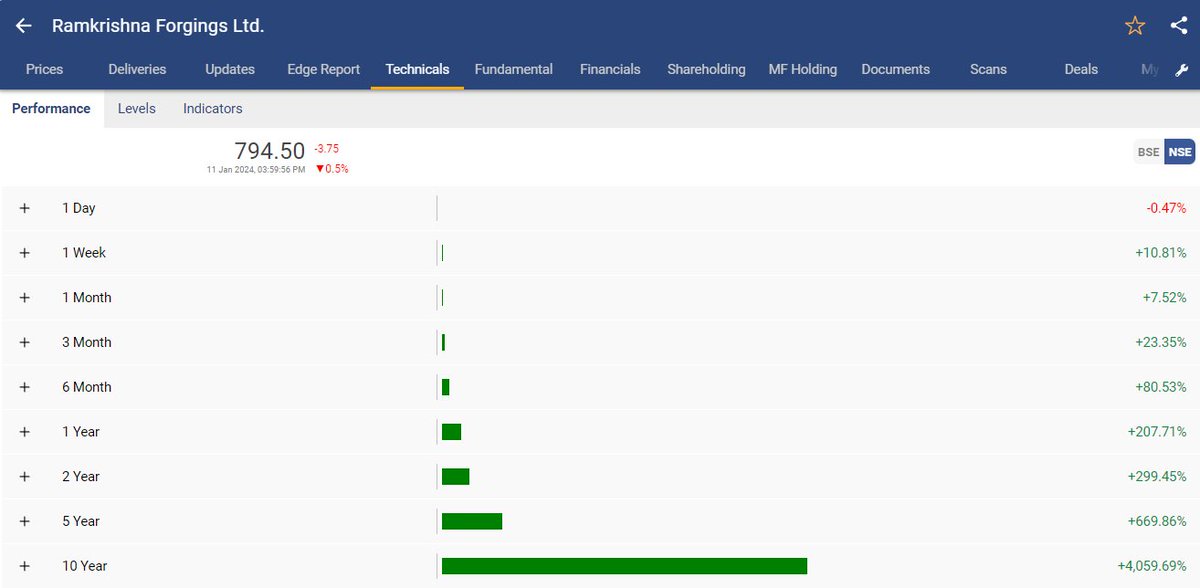Screen dimensions: 1200x588
Task: Switch exchange to BSE
Action: tap(1148, 152)
